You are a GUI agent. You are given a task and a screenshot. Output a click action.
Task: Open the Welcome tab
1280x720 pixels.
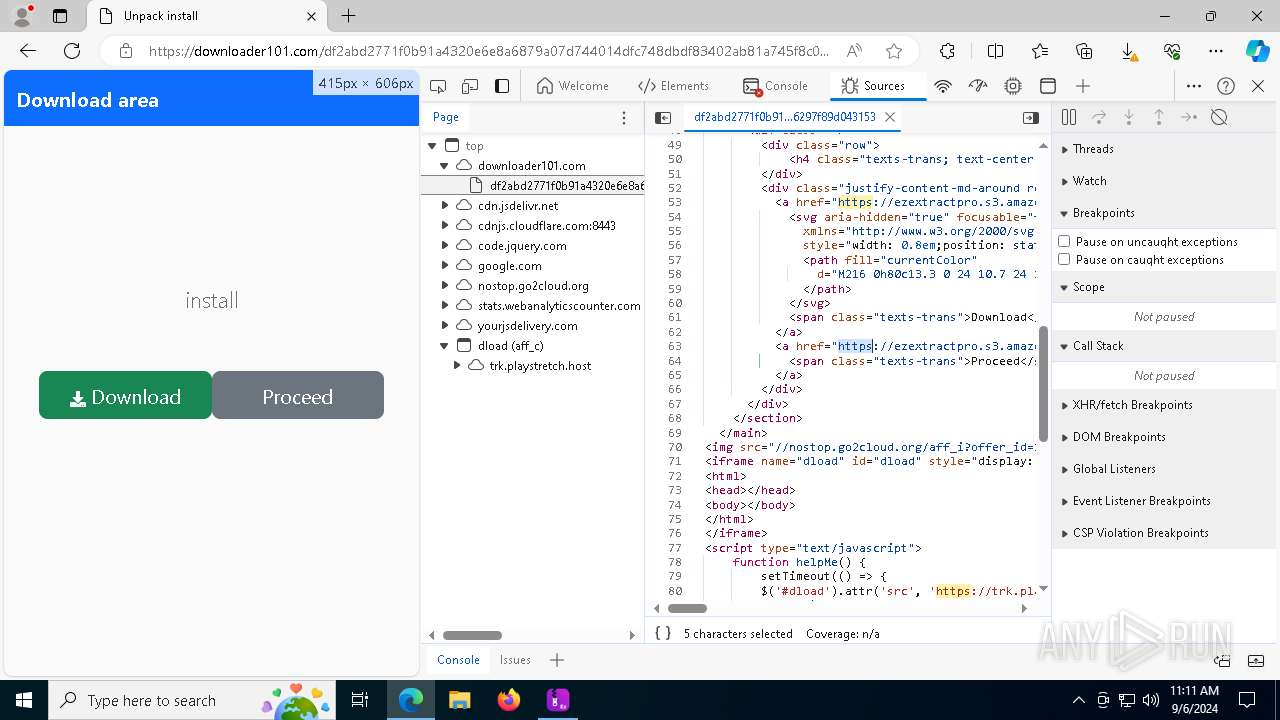point(573,86)
